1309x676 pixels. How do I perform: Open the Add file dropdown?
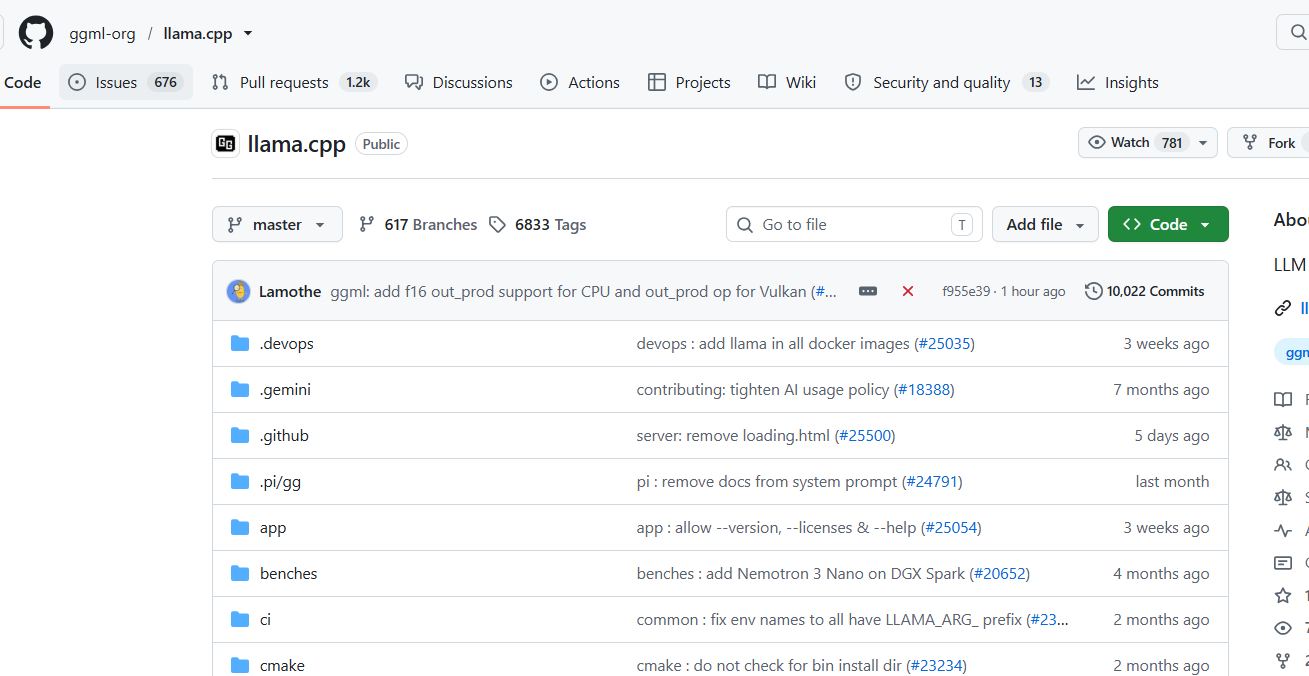point(1045,224)
